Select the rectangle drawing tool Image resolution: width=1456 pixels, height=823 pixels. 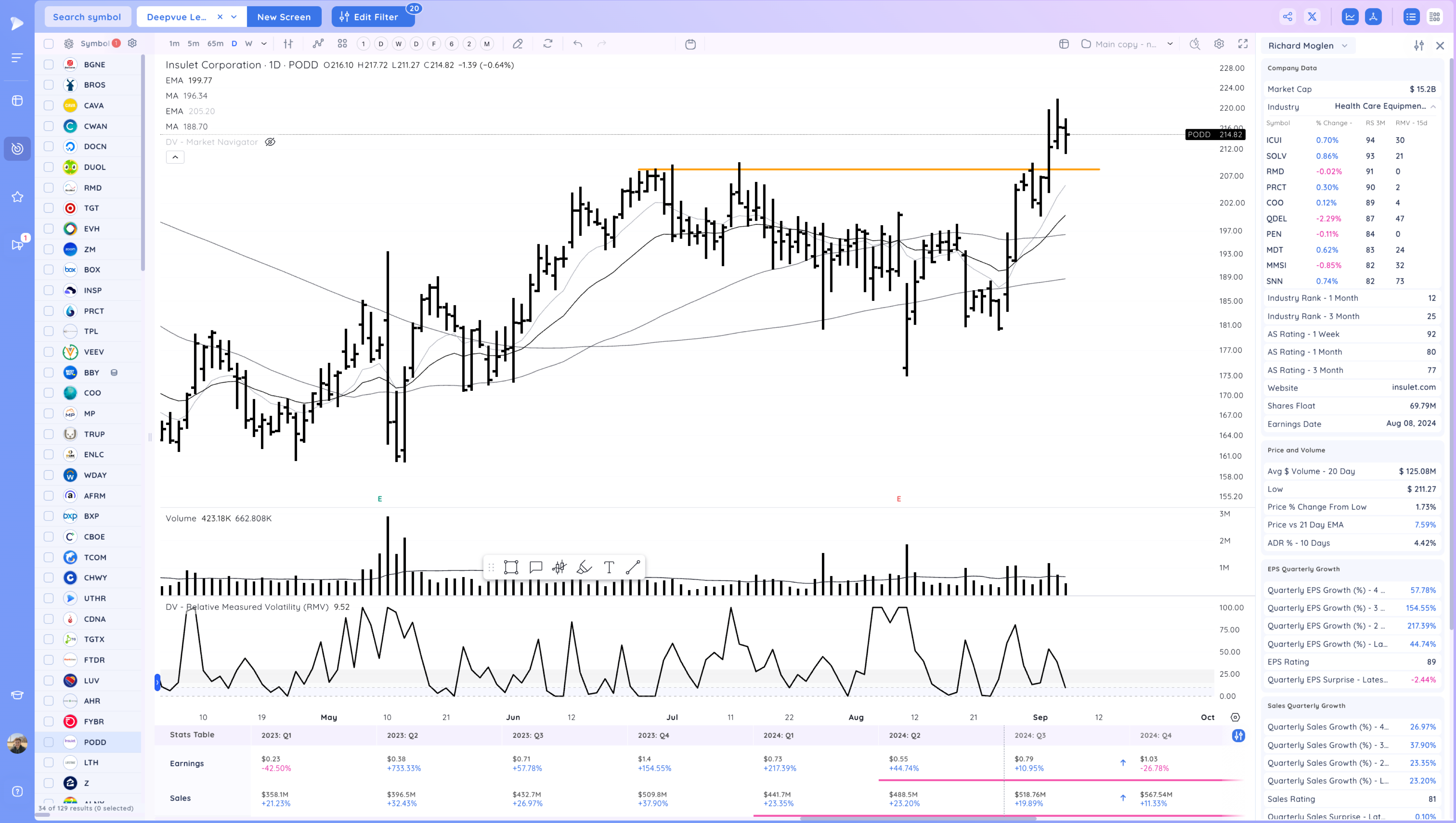[511, 568]
